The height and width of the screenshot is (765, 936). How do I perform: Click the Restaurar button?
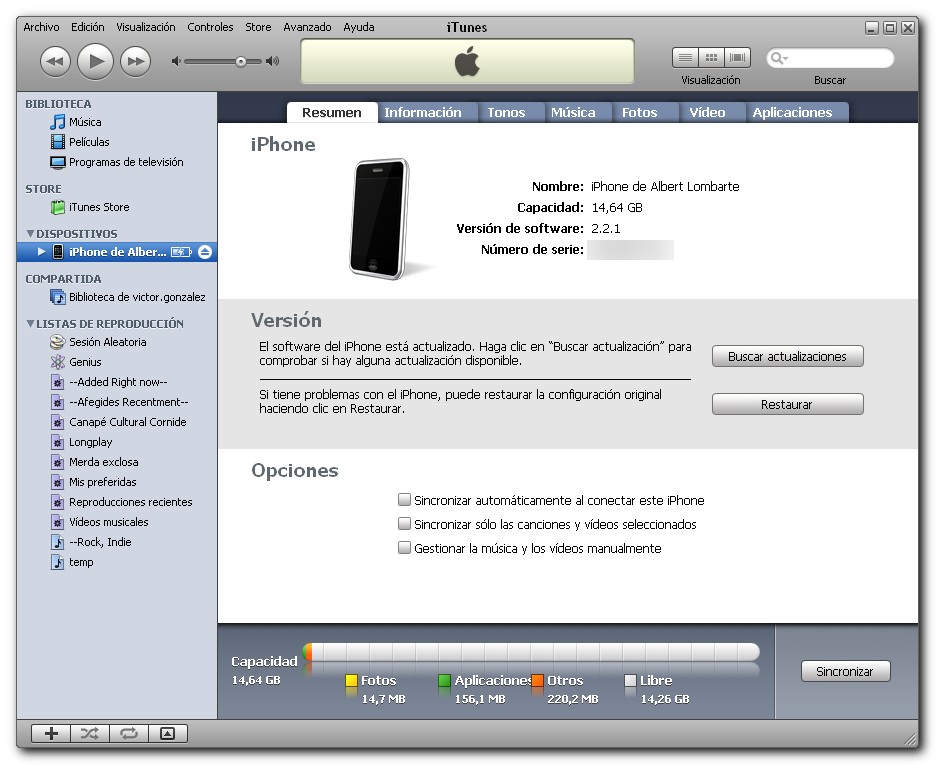point(787,404)
